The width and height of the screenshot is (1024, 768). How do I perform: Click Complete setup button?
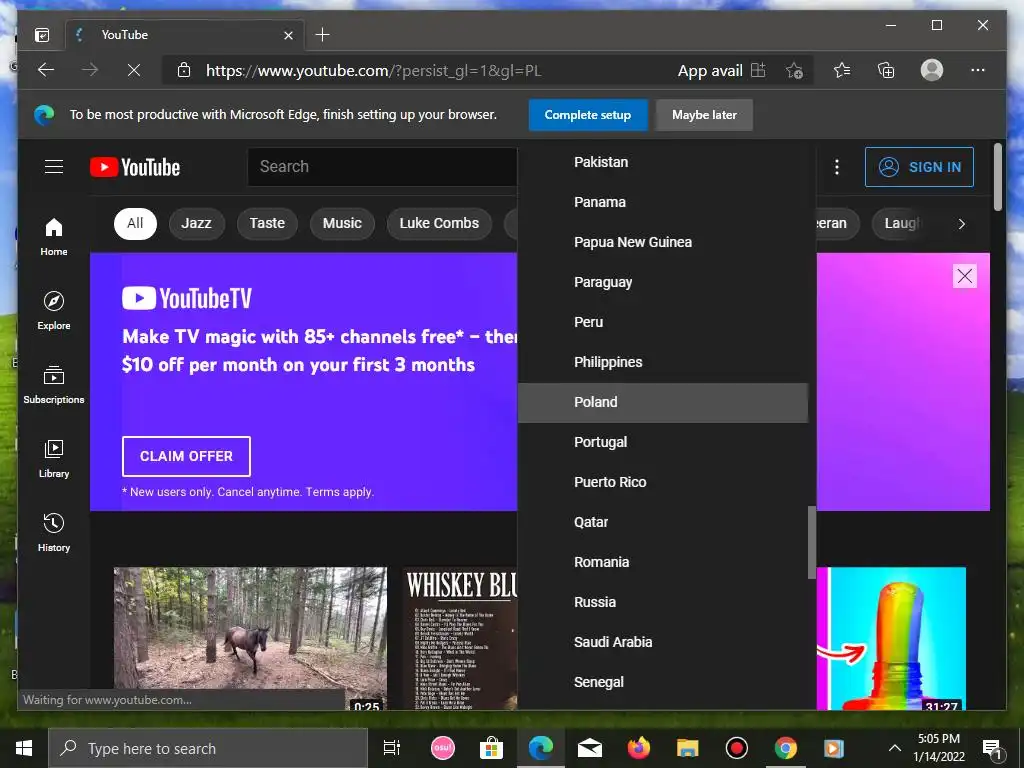point(588,115)
